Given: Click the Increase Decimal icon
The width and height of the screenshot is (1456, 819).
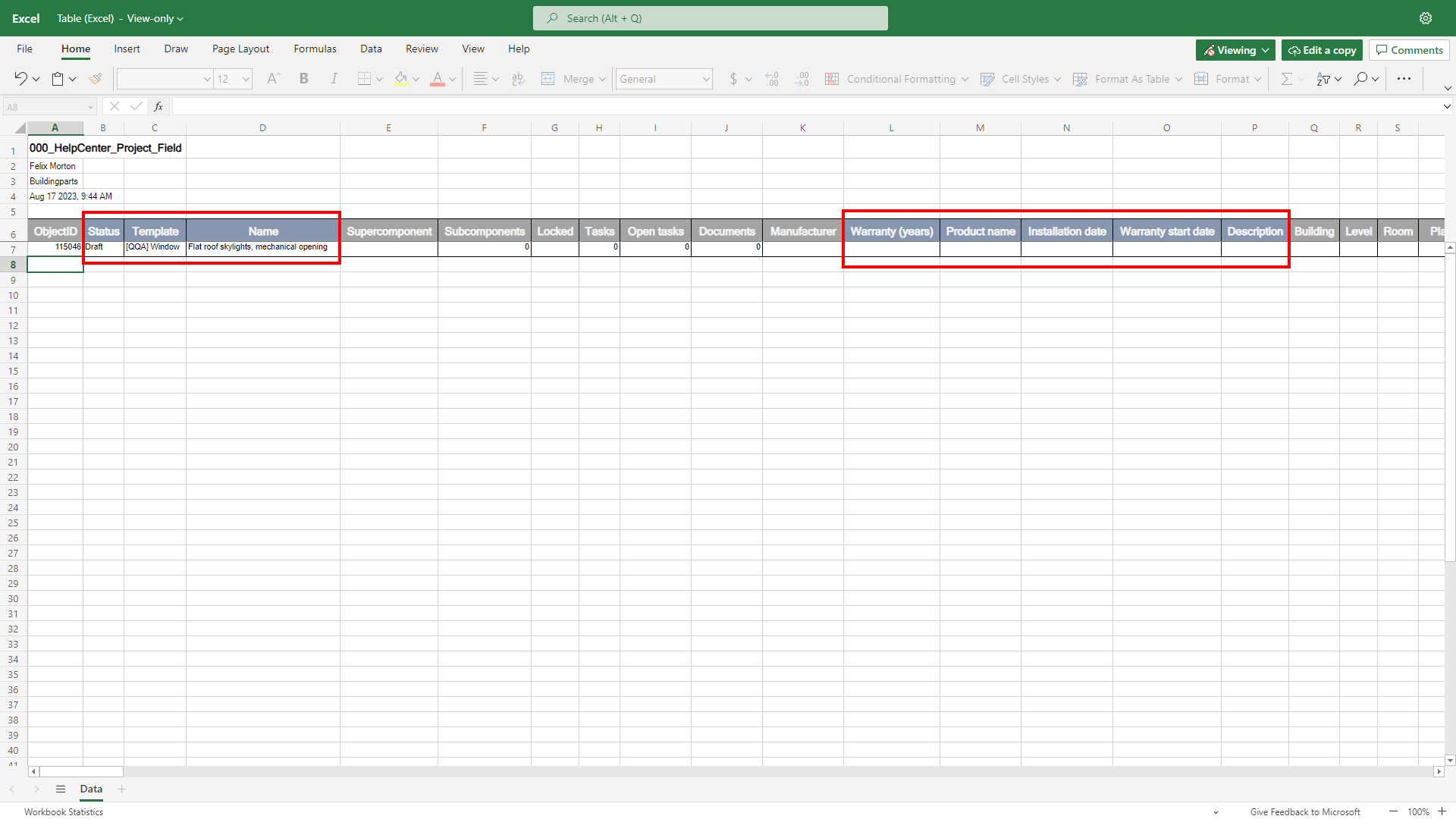Looking at the screenshot, I should pyautogui.click(x=772, y=79).
